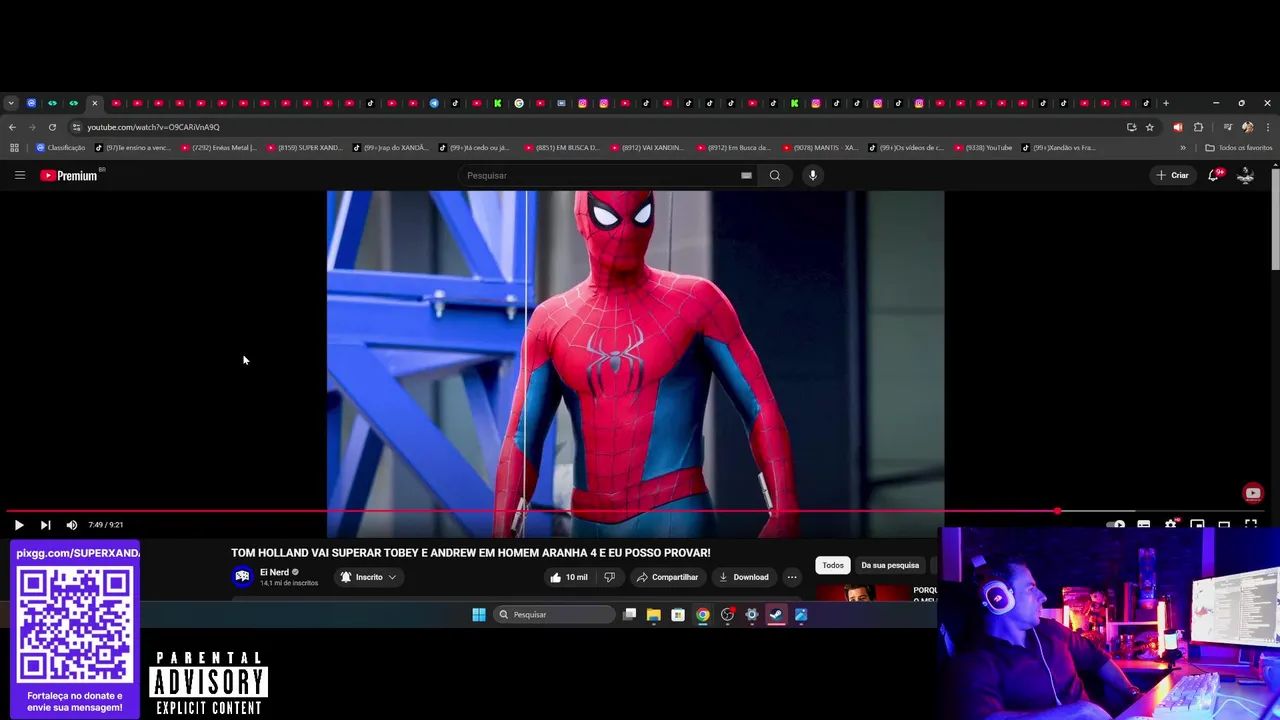Open the Chrome apps grid shortcut
1280x720 pixels.
tap(14, 148)
